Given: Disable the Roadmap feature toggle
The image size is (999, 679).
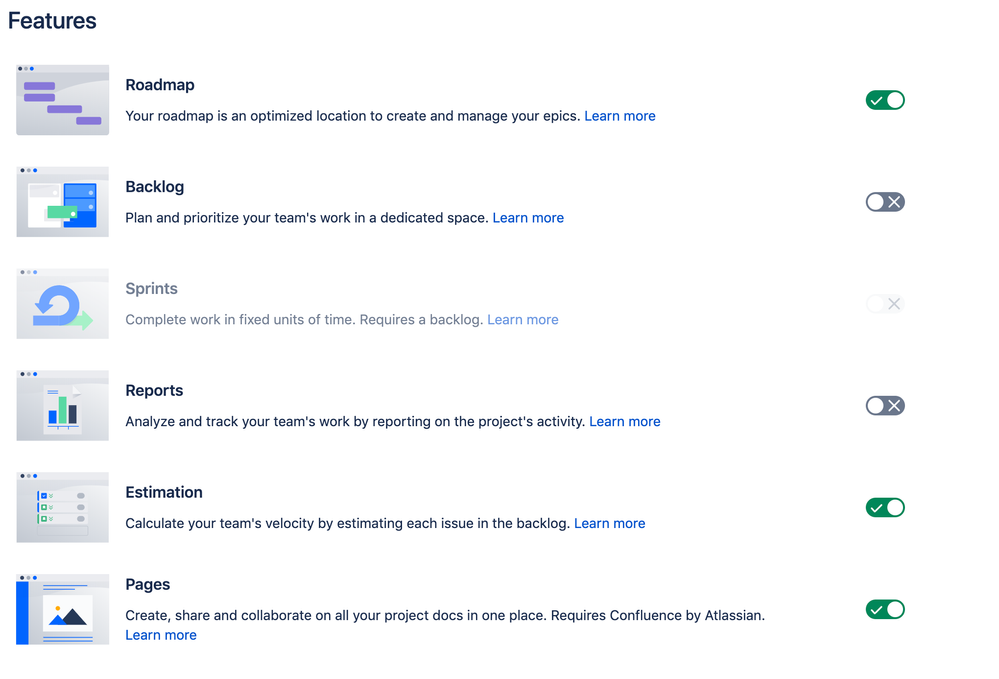Looking at the screenshot, I should point(885,100).
